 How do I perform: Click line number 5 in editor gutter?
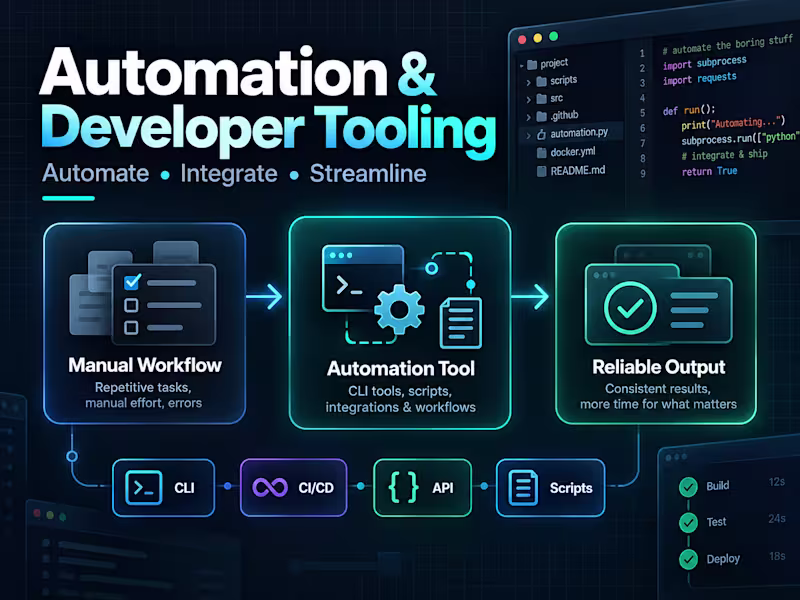pos(642,113)
